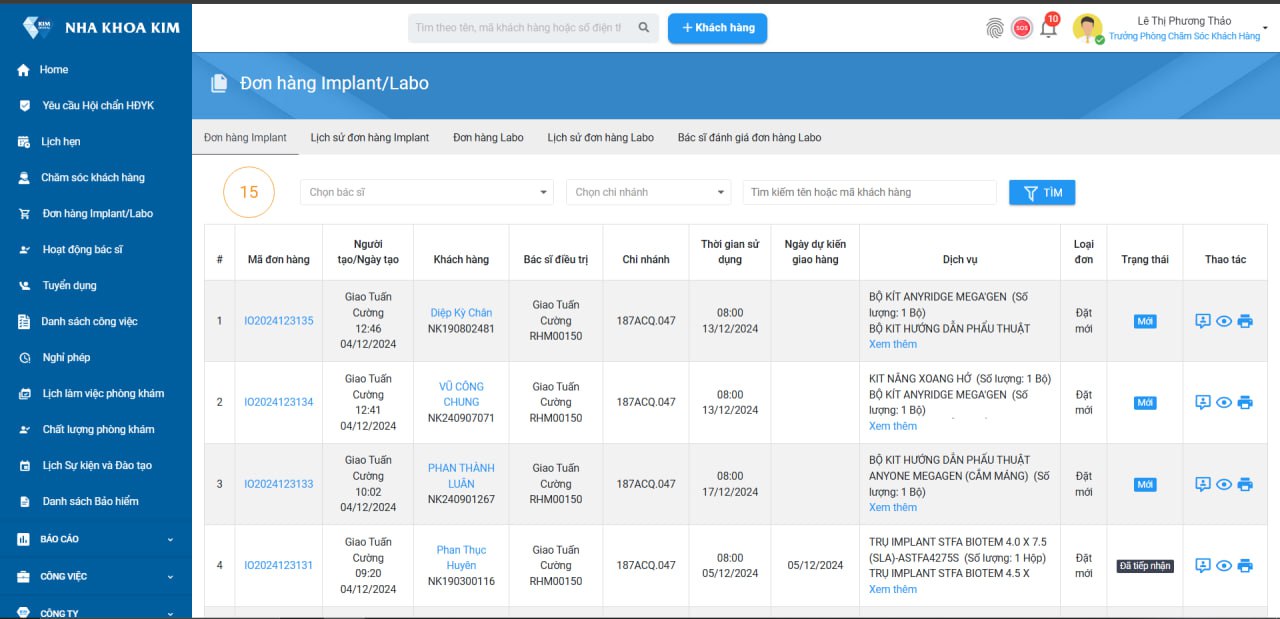This screenshot has height=619, width=1280.
Task: Open customer link Diệp Kỳ Chân
Action: click(461, 313)
